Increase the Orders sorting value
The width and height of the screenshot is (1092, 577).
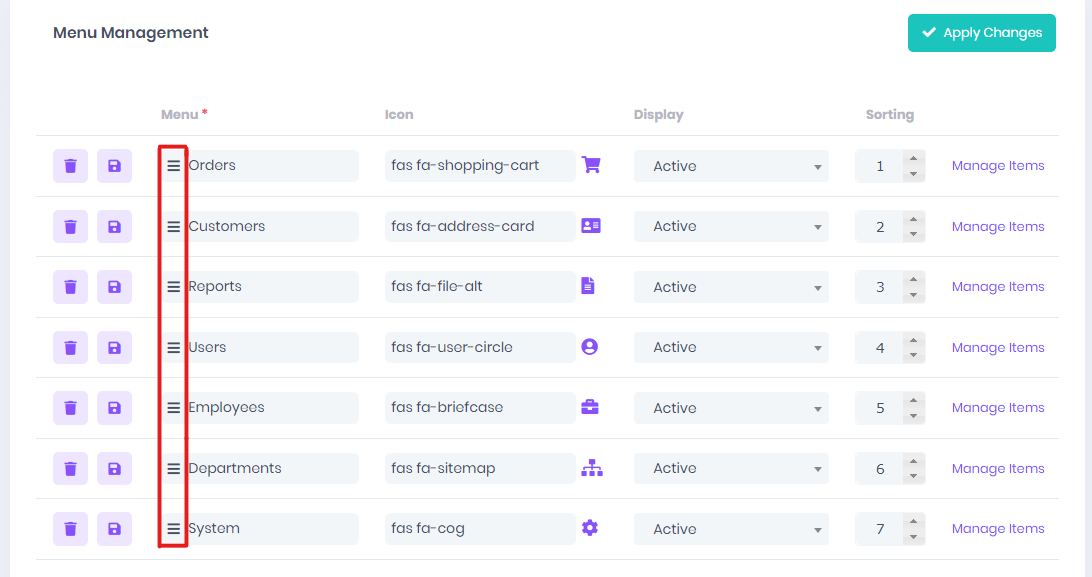tap(914, 158)
